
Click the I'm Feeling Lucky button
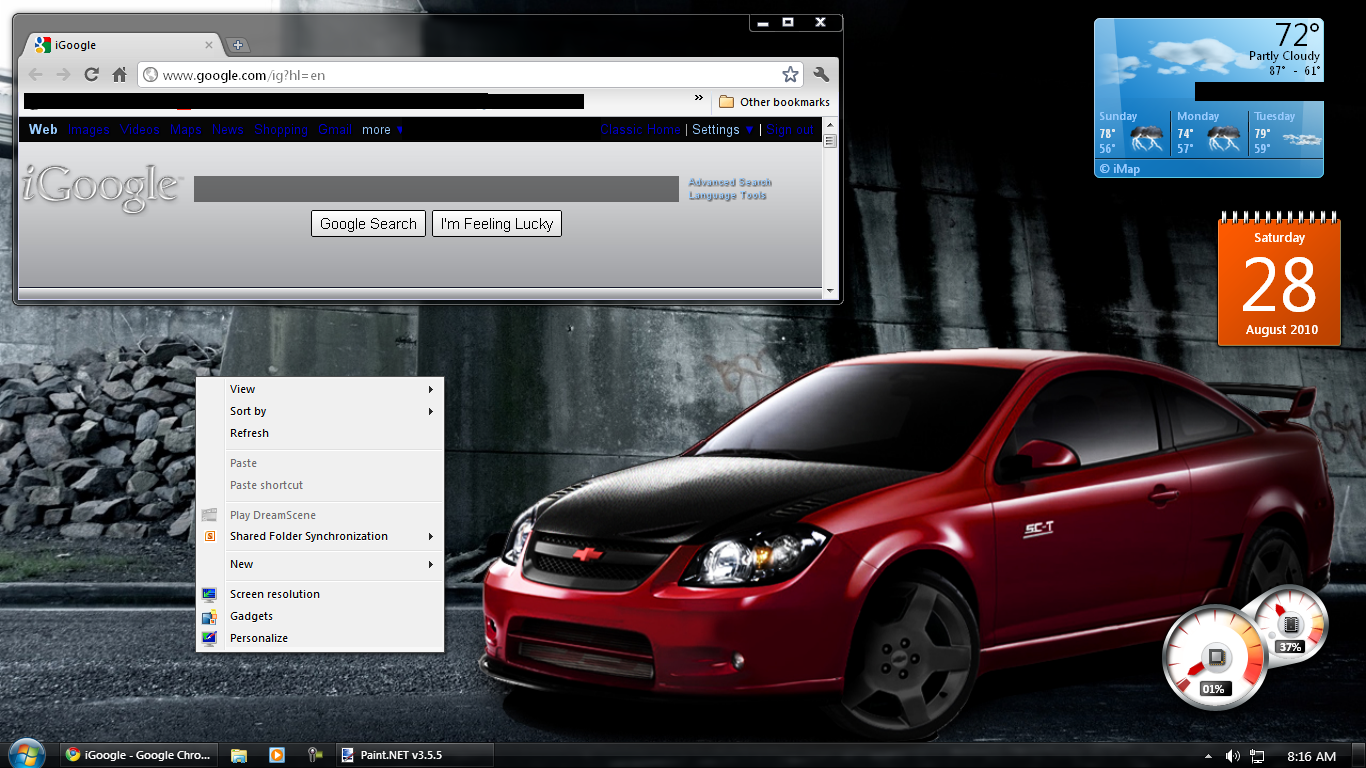496,223
